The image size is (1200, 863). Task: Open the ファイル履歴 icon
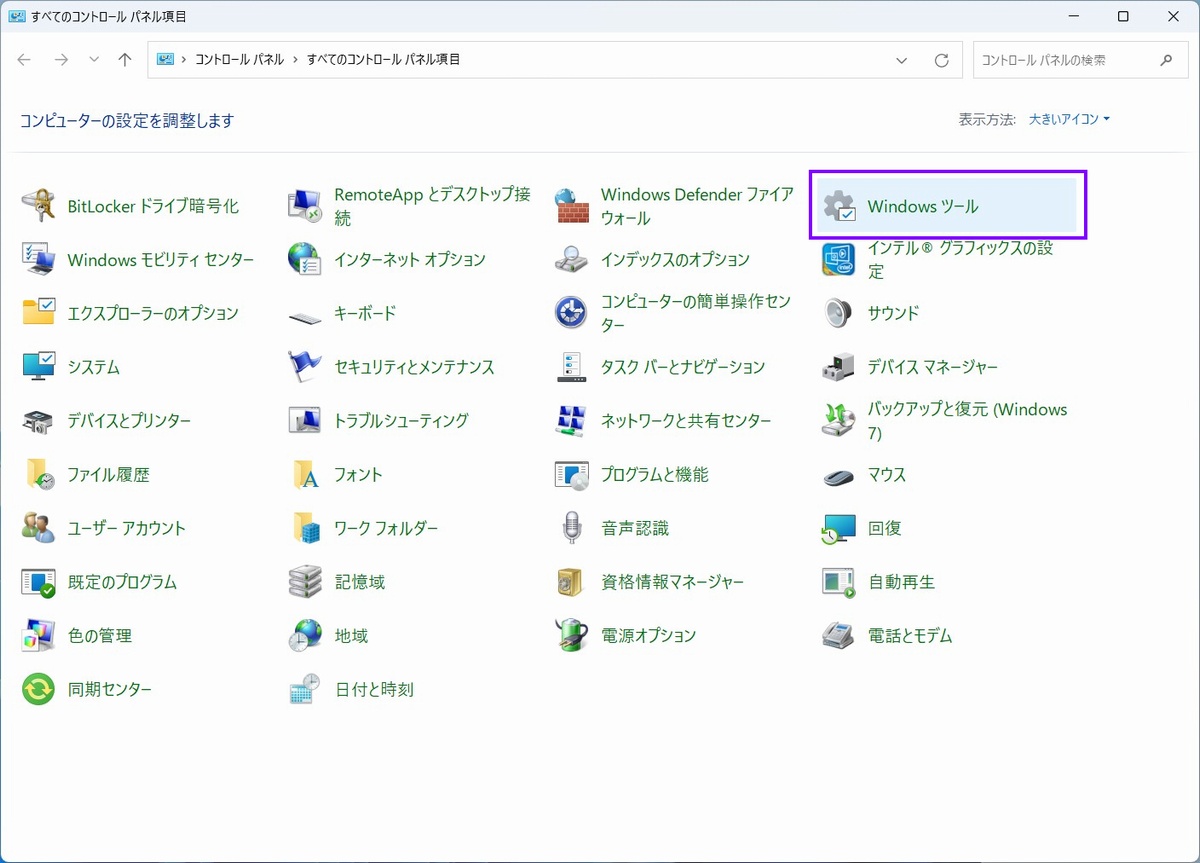(38, 475)
